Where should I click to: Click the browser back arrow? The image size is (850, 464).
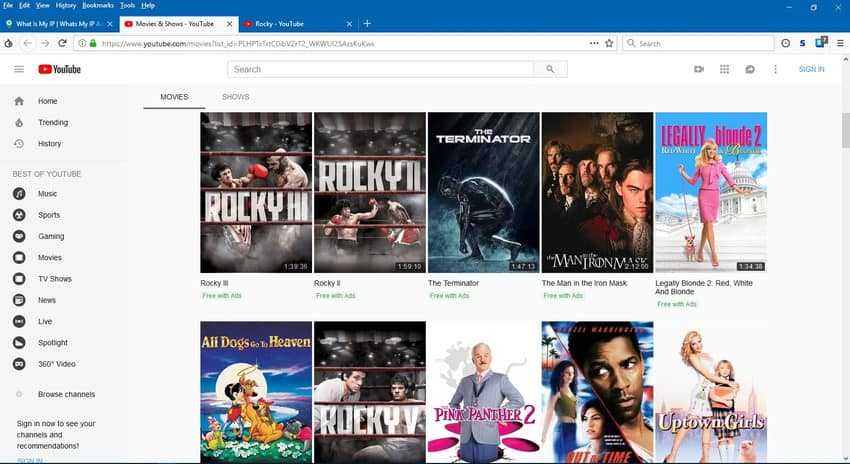(28, 43)
